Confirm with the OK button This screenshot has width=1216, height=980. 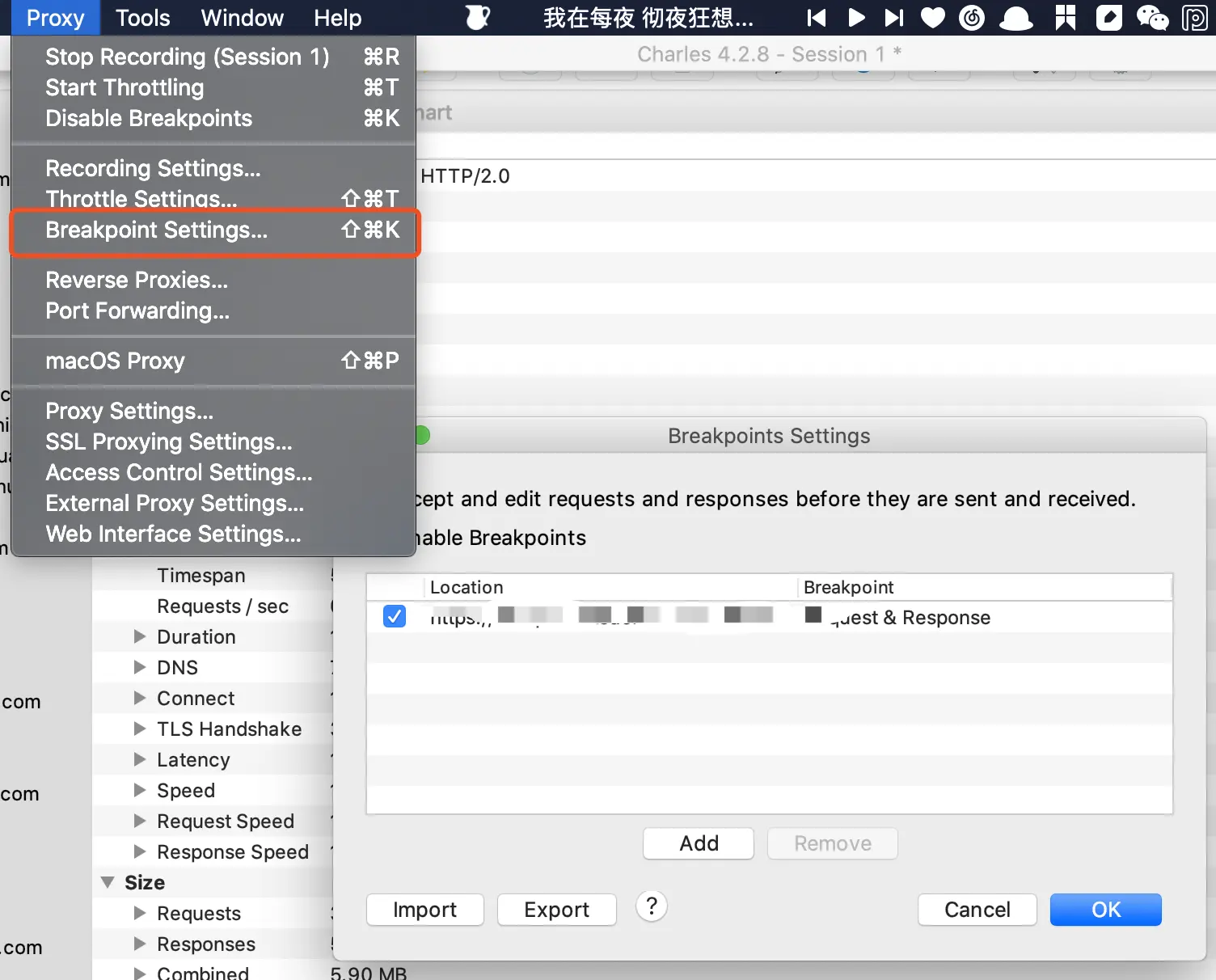(1106, 910)
